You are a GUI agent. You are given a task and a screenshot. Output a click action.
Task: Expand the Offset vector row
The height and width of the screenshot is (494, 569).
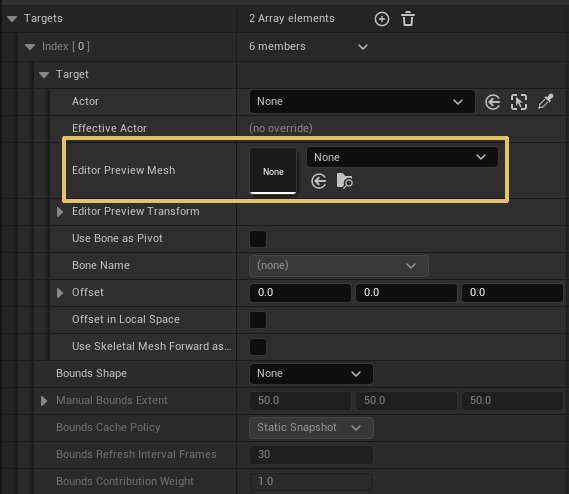[60, 293]
